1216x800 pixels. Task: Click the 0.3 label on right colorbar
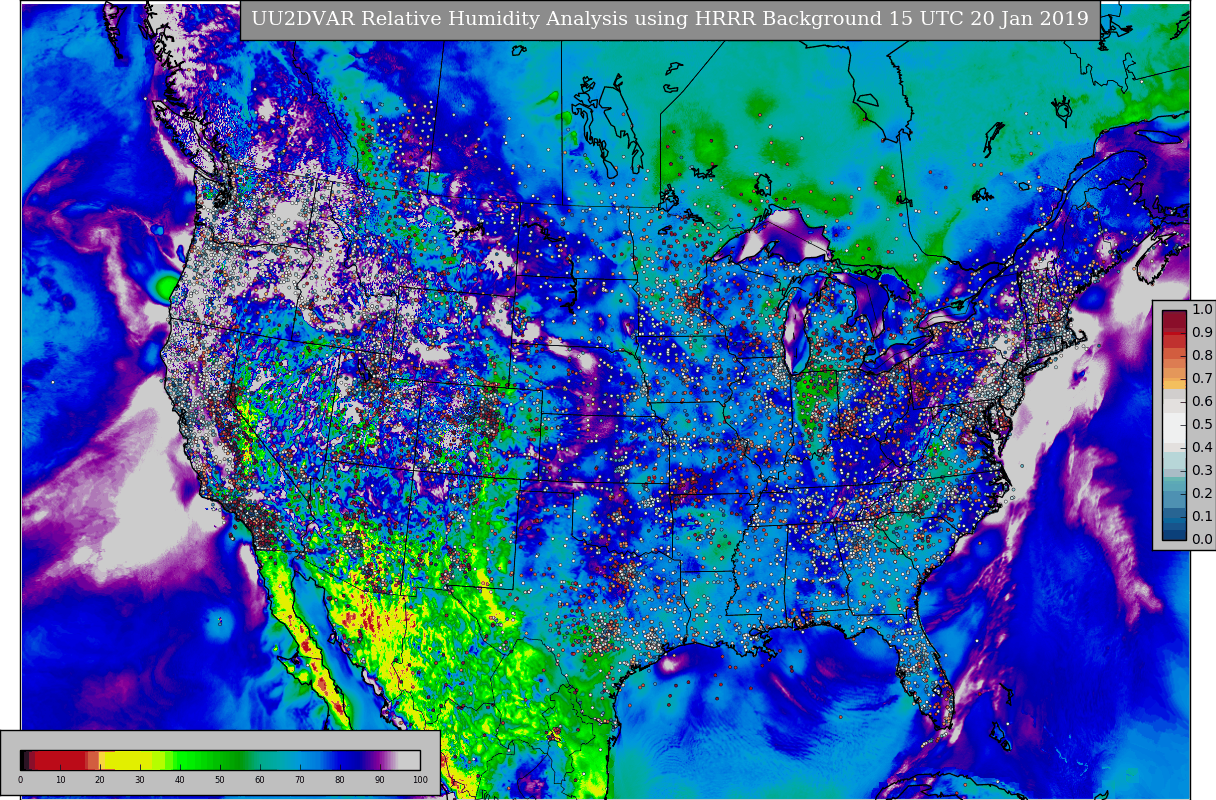pyautogui.click(x=1202, y=471)
